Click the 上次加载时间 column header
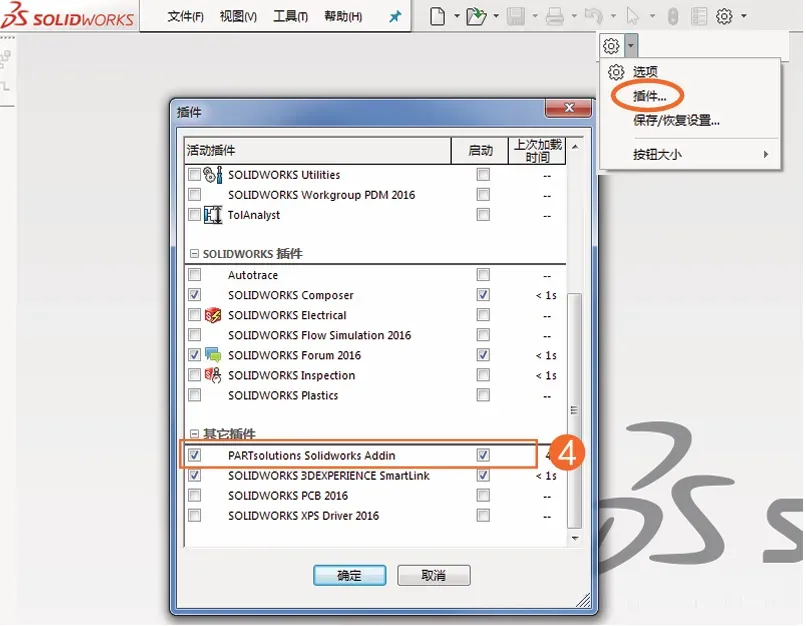 click(537, 151)
